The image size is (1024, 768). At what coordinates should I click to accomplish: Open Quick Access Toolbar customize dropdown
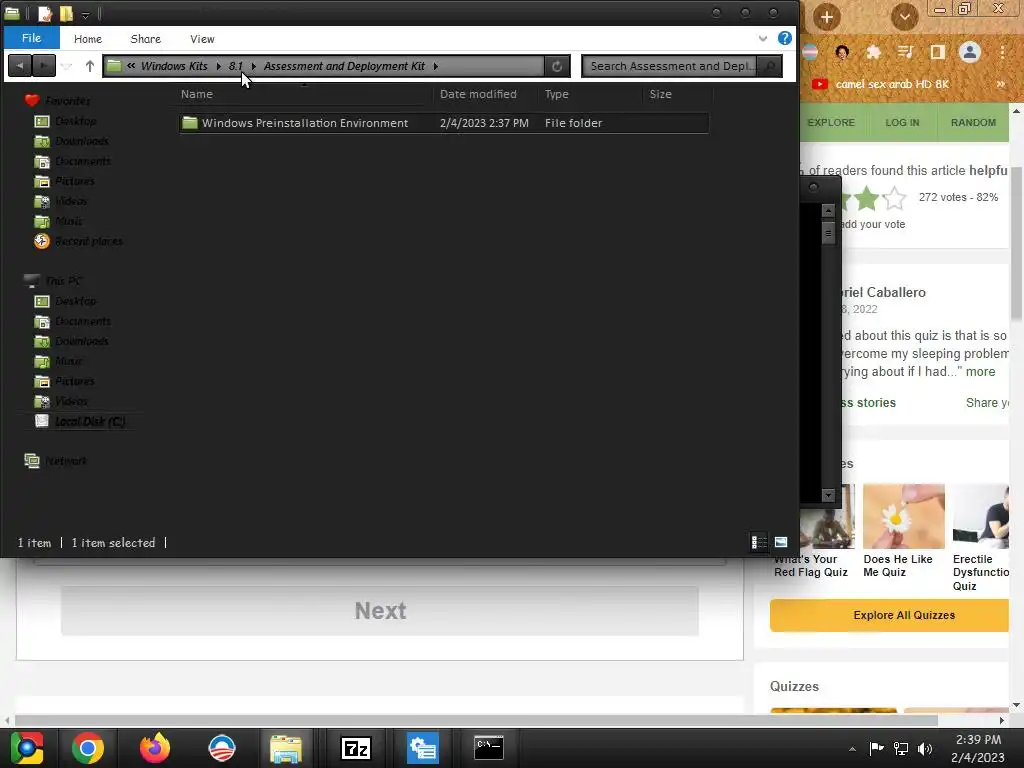[x=85, y=14]
